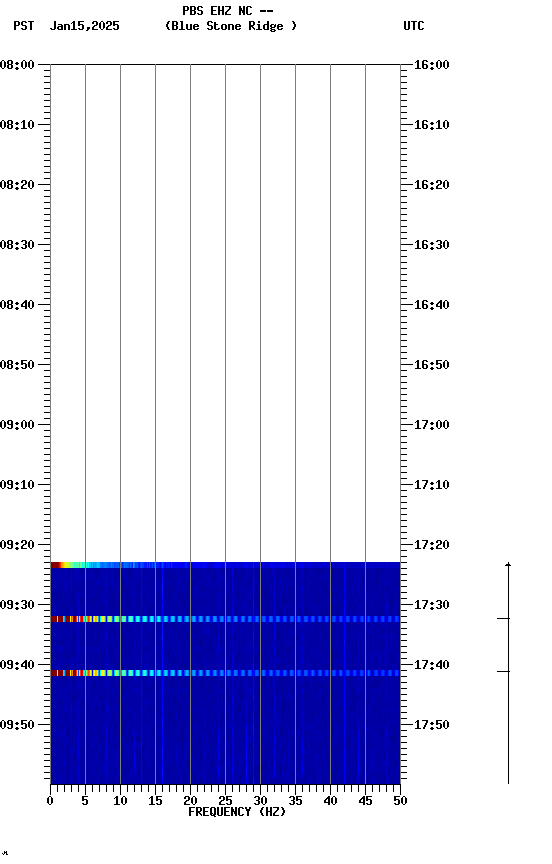The image size is (552, 864).
Task: Select the '(Blue Stone Ridge )' station name
Action: click(x=231, y=26)
